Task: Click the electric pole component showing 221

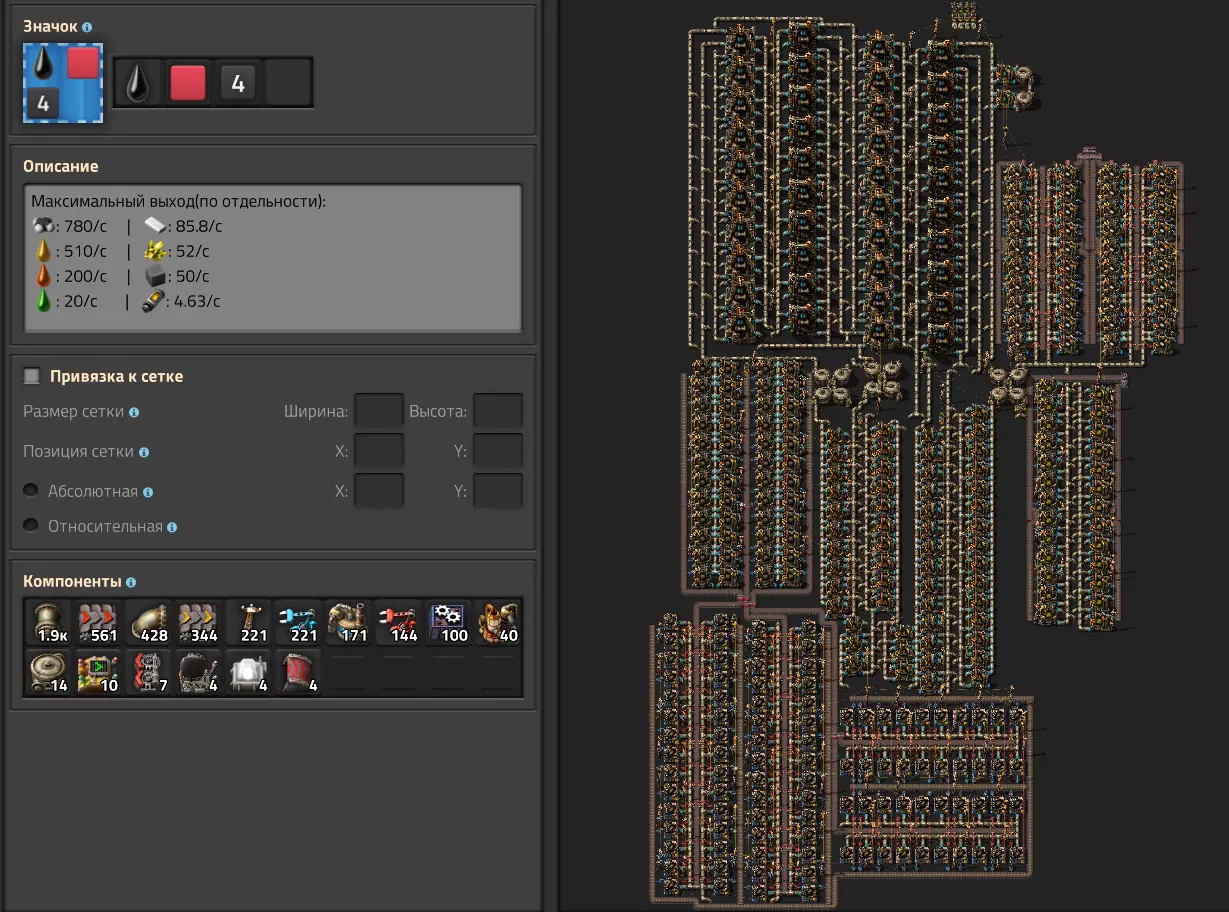Action: tap(248, 622)
